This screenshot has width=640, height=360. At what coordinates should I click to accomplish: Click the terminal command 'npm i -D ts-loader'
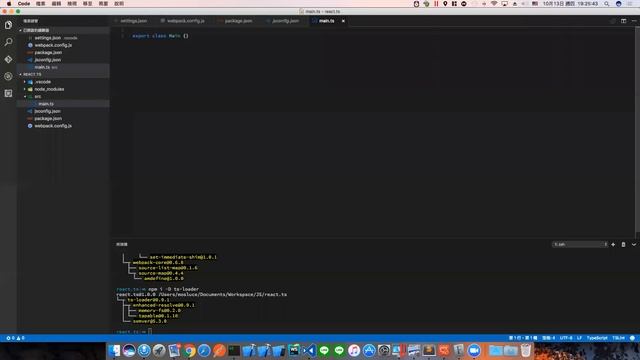pyautogui.click(x=173, y=289)
